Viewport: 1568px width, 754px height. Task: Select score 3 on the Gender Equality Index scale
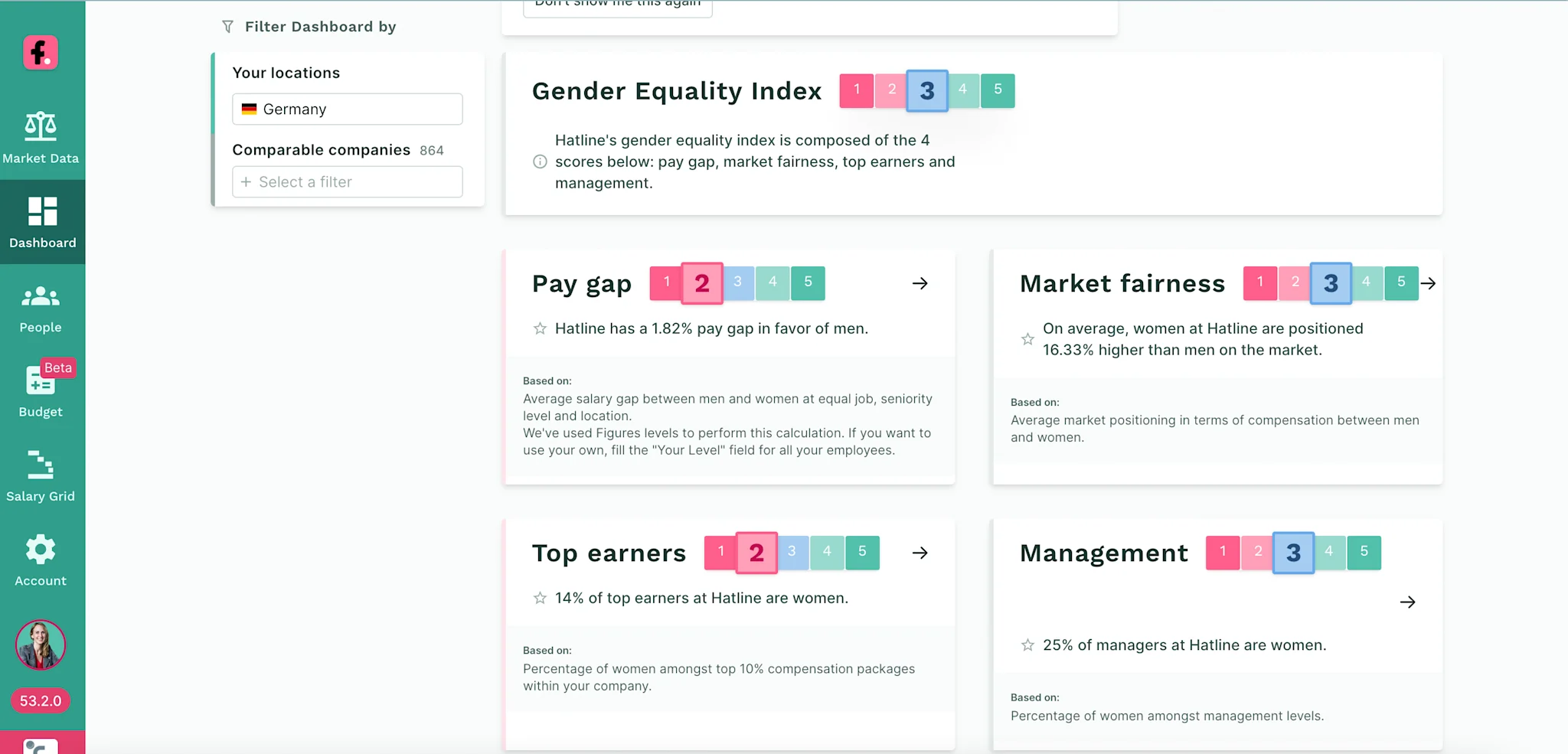point(926,90)
